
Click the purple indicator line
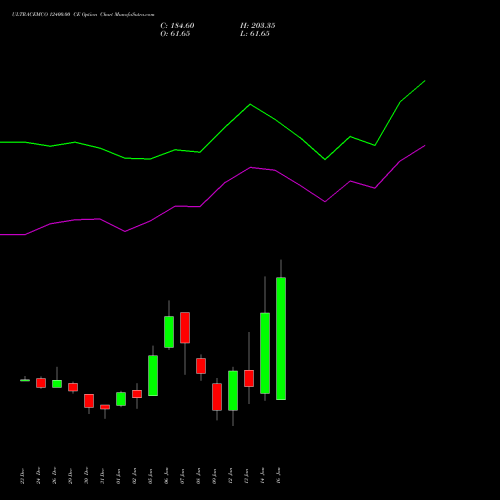click(250, 168)
